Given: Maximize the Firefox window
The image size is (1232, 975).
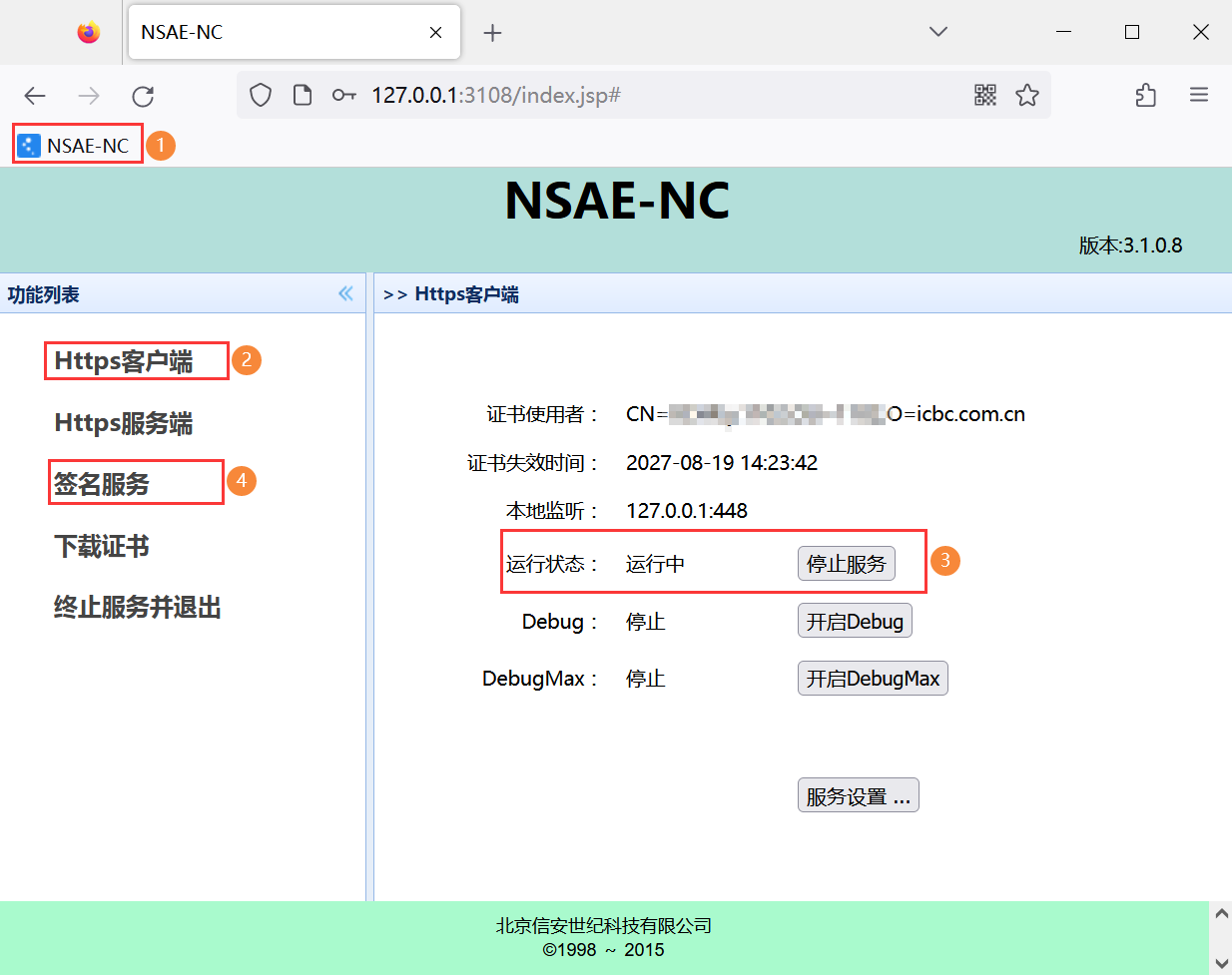Looking at the screenshot, I should (1132, 32).
